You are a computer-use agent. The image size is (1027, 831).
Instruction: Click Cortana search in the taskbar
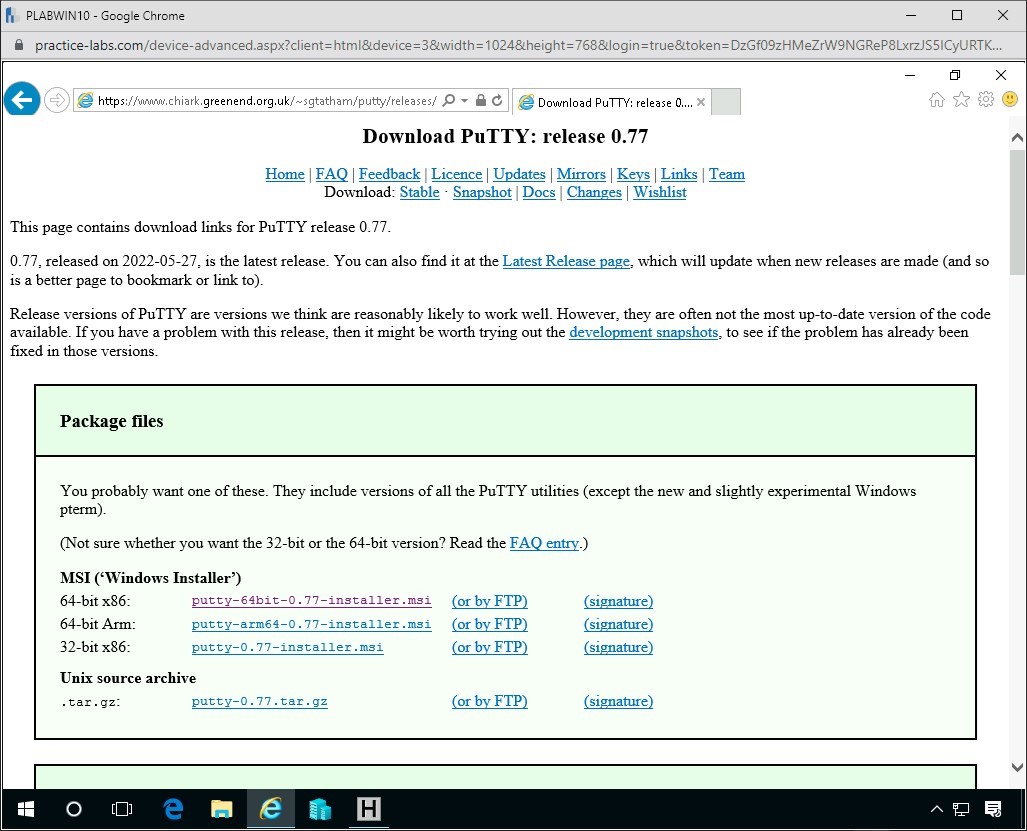[73, 809]
